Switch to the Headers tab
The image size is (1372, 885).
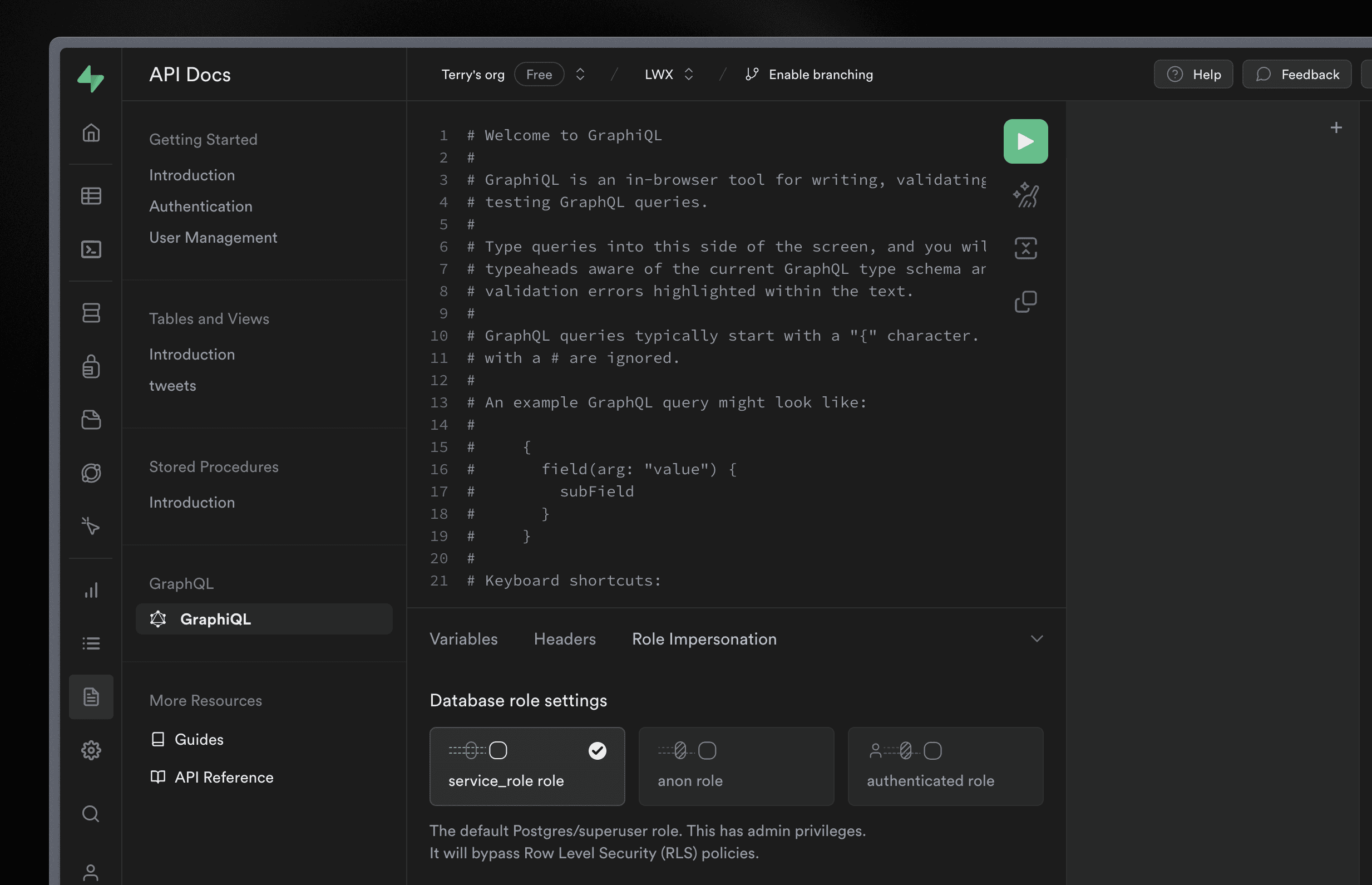pyautogui.click(x=565, y=638)
